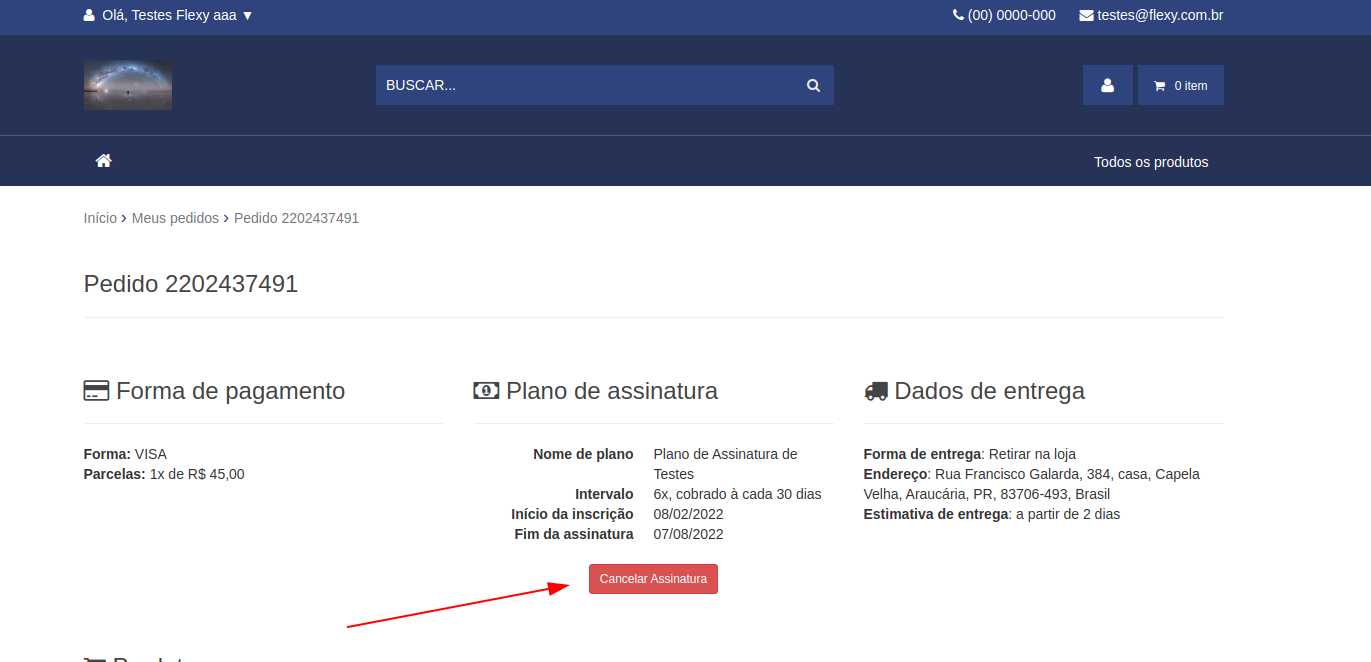The image size is (1371, 662).
Task: Click the phone icon in top bar
Action: [x=958, y=15]
